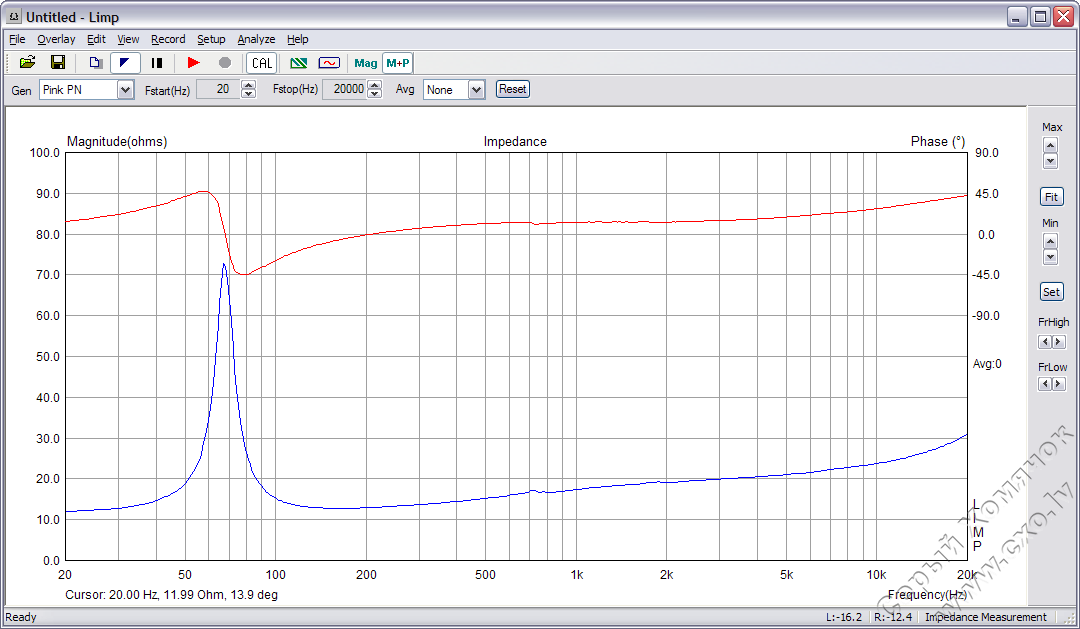Click the impedance peak on the blue curve
The width and height of the screenshot is (1080, 629).
point(224,265)
